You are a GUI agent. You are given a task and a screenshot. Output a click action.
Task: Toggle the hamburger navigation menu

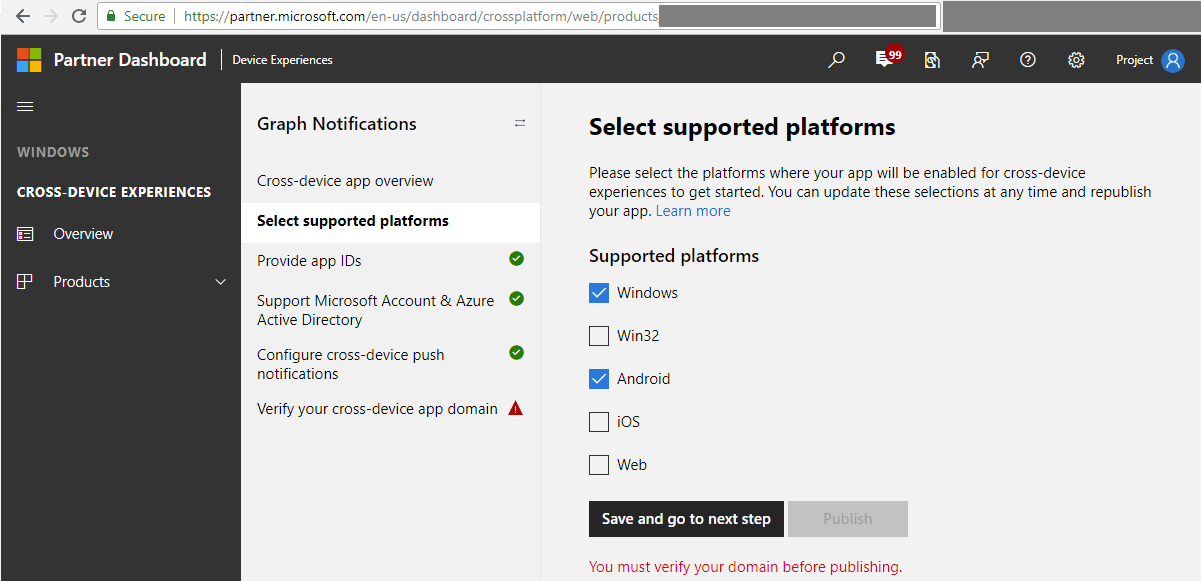pos(25,107)
